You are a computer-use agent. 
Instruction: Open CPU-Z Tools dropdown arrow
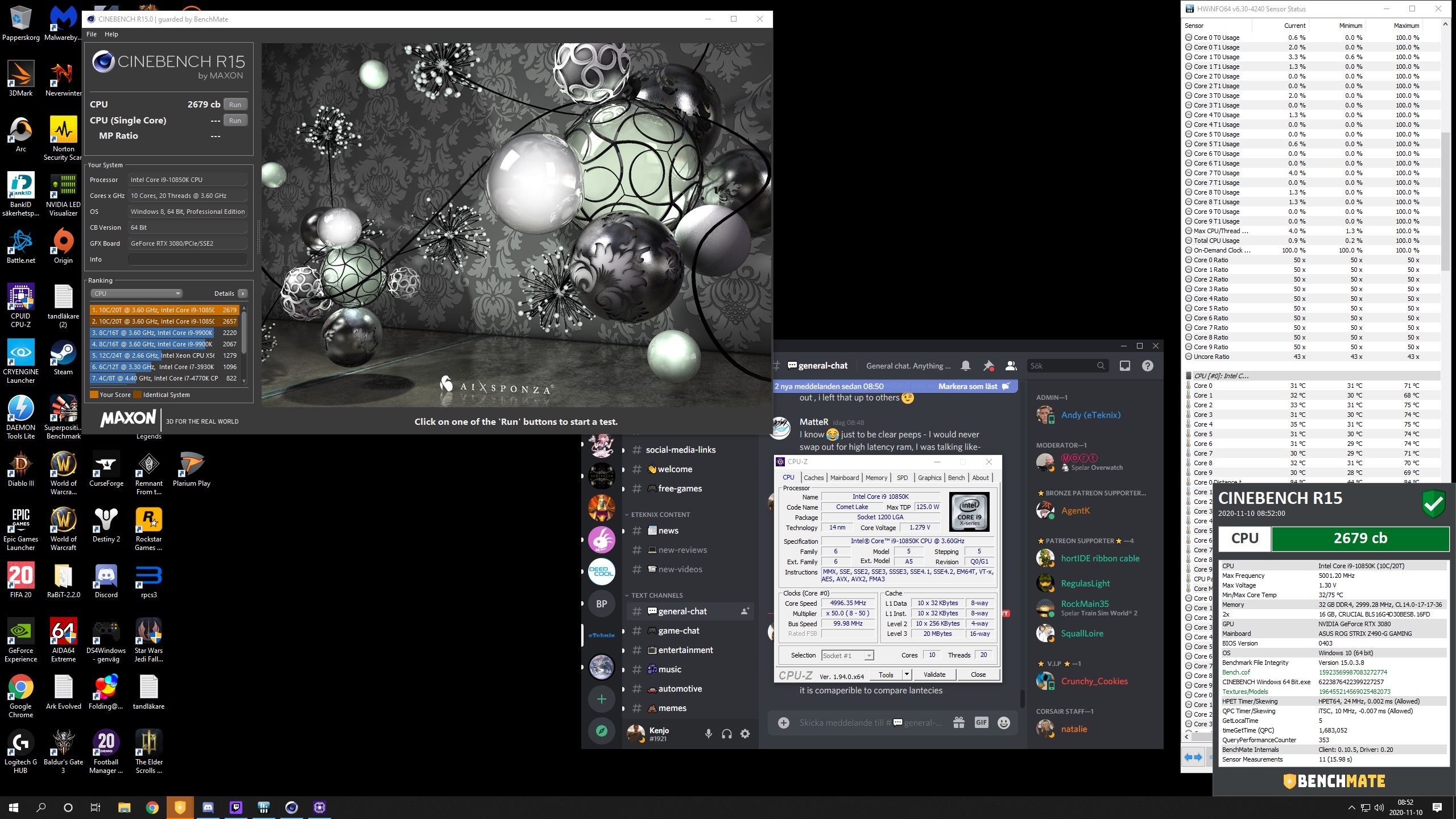pos(907,675)
